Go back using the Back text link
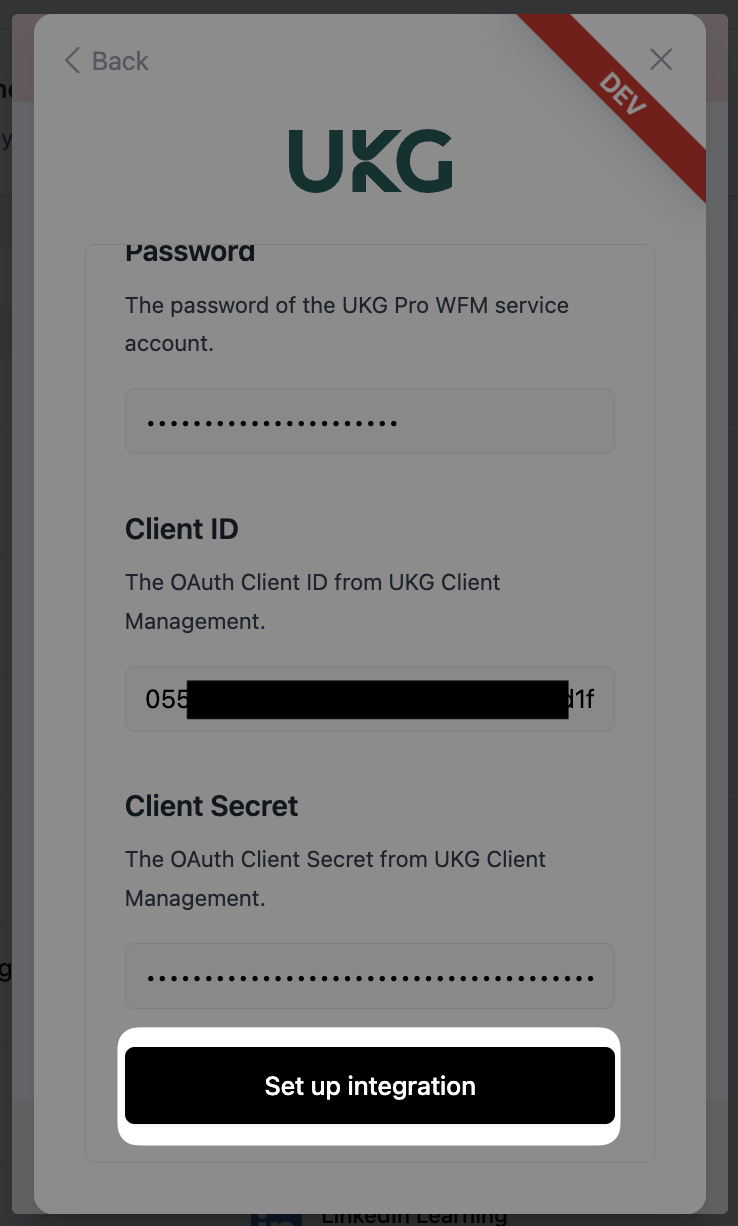 (x=120, y=61)
